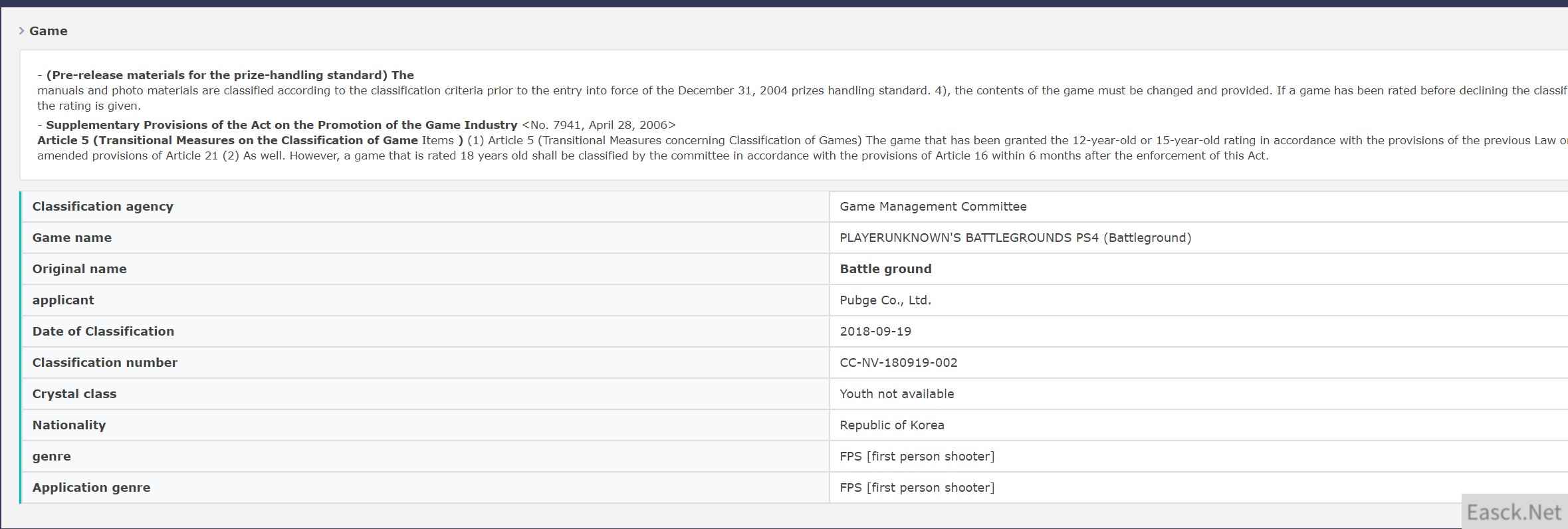Click the Republic of Korea nationality value
This screenshot has height=529, width=1568.
[x=891, y=425]
